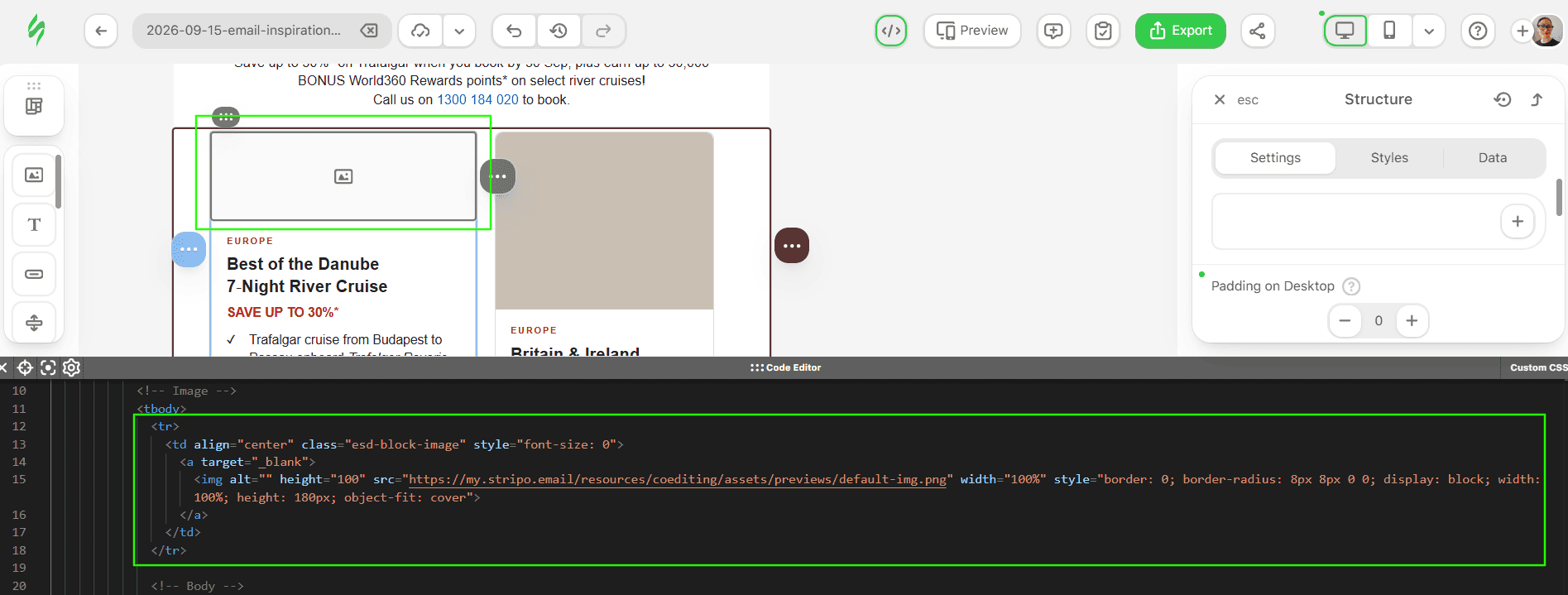Click the up arrow in Structure panel
1568x595 pixels.
(1537, 99)
